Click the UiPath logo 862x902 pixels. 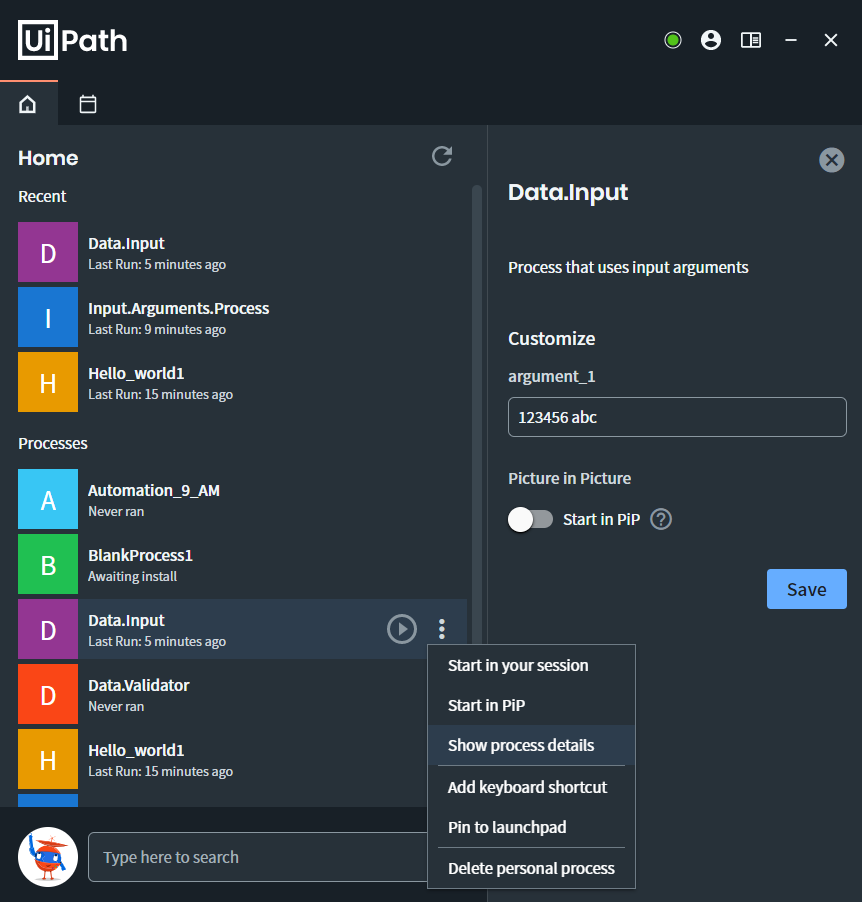point(73,40)
